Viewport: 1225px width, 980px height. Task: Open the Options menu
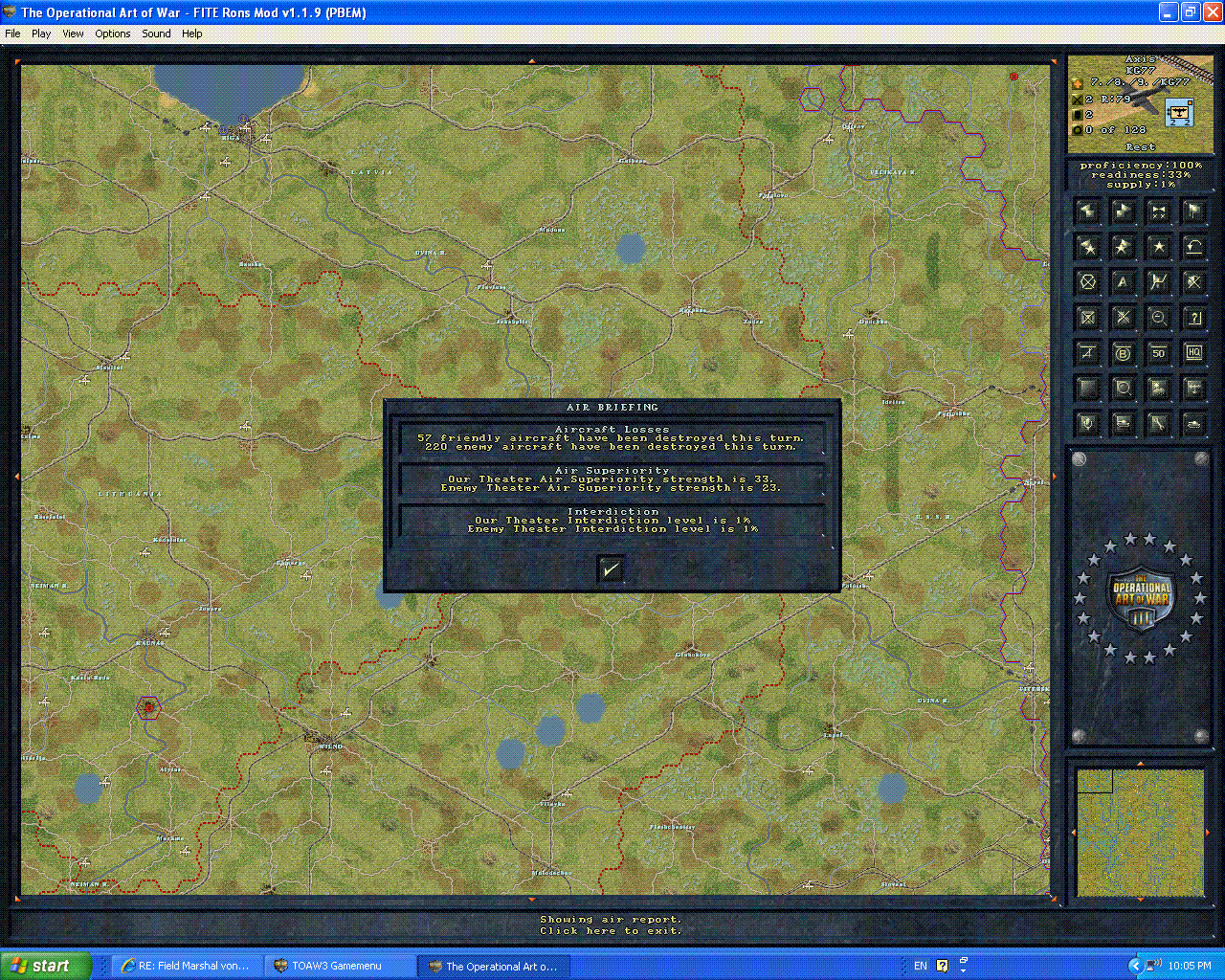point(113,33)
